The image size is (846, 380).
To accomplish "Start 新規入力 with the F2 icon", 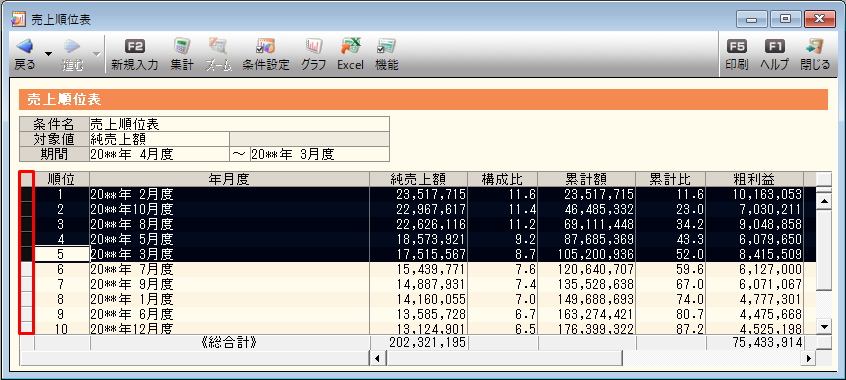I will tap(135, 46).
